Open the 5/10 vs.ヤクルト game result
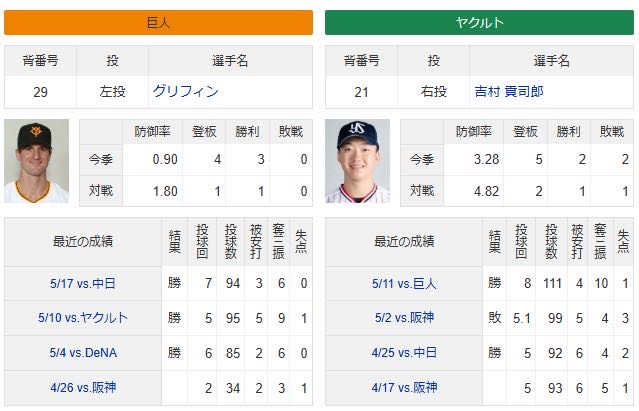This screenshot has width=639, height=411. pos(83,318)
